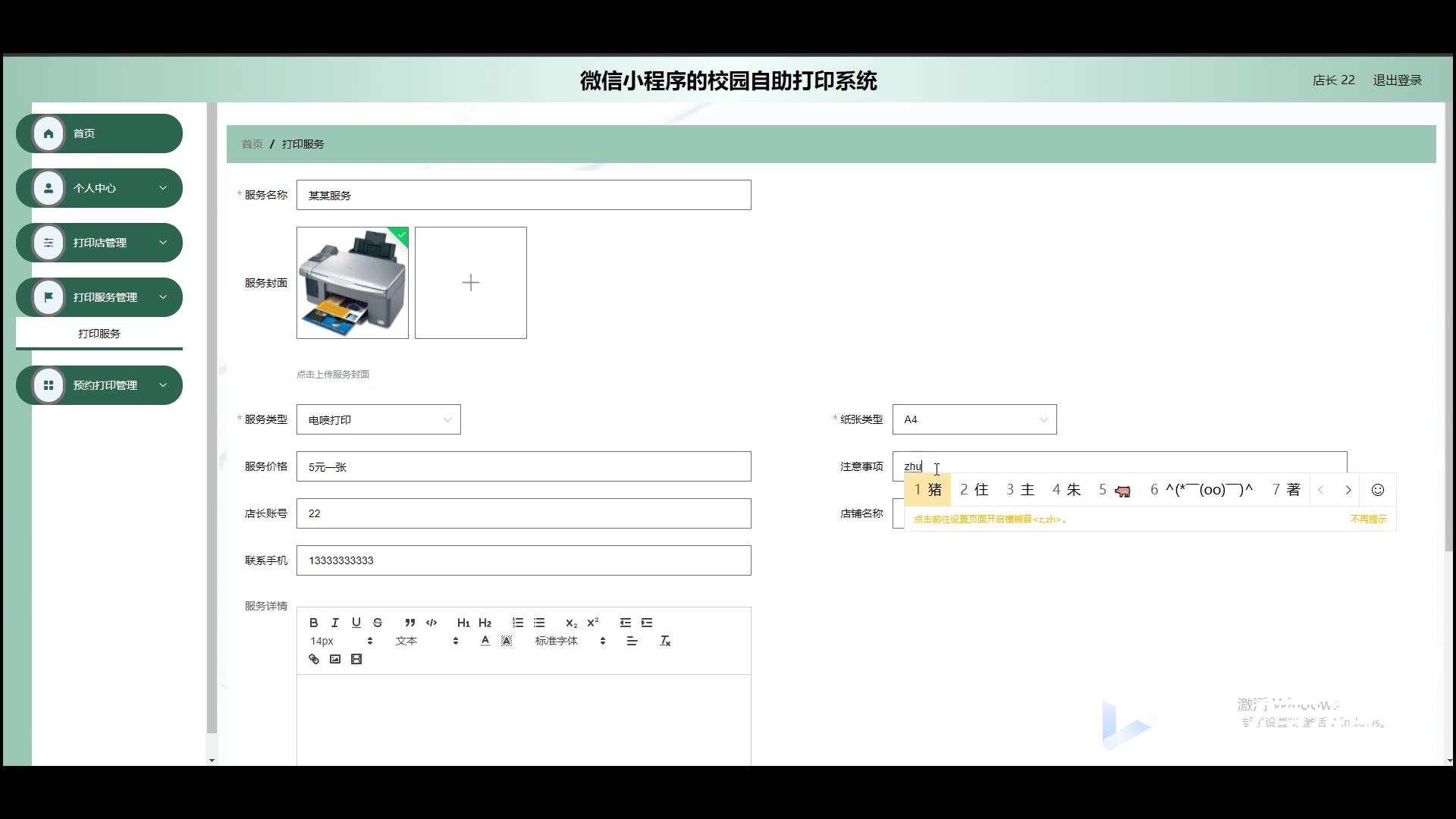Toggle italic formatting in the editor

(x=334, y=623)
